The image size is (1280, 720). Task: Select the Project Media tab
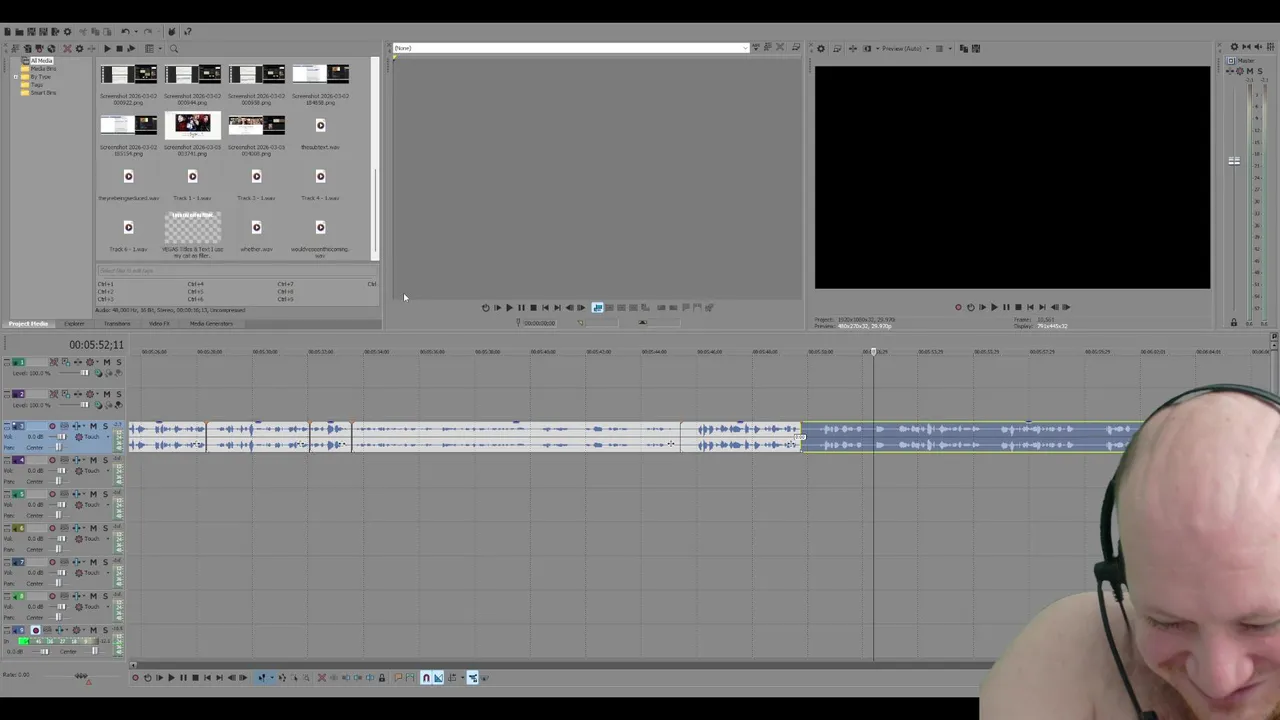click(x=28, y=323)
